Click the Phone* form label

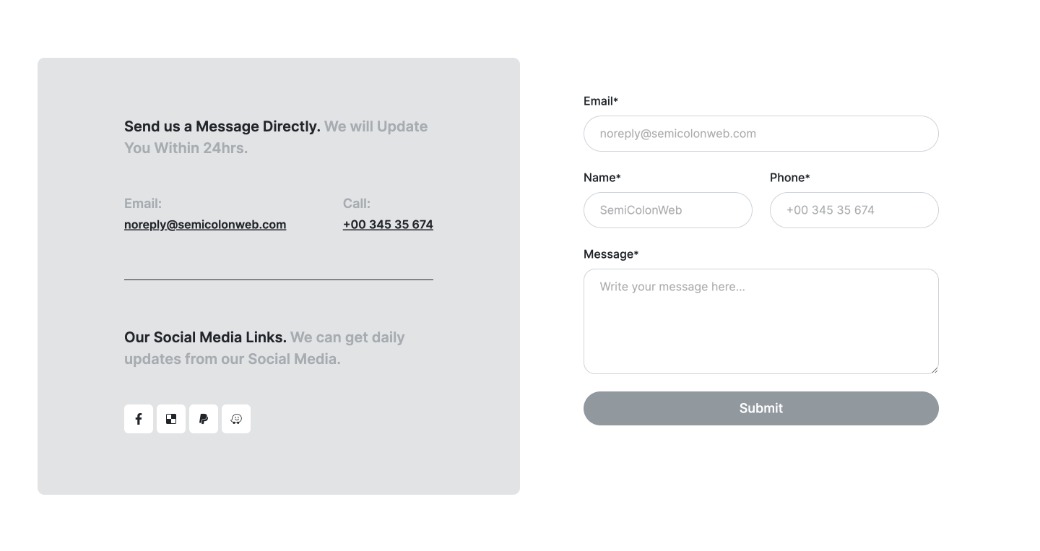pyautogui.click(x=790, y=177)
